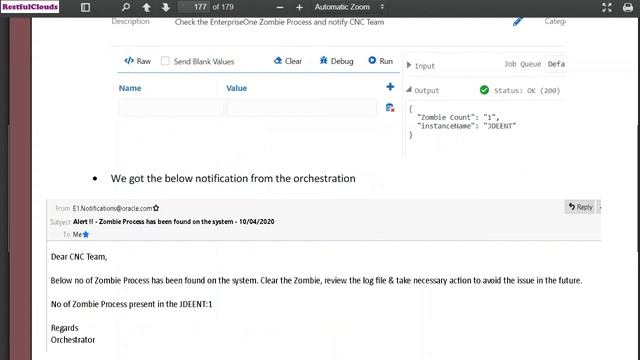Click the Name column header
This screenshot has height=360, width=640.
[x=130, y=88]
